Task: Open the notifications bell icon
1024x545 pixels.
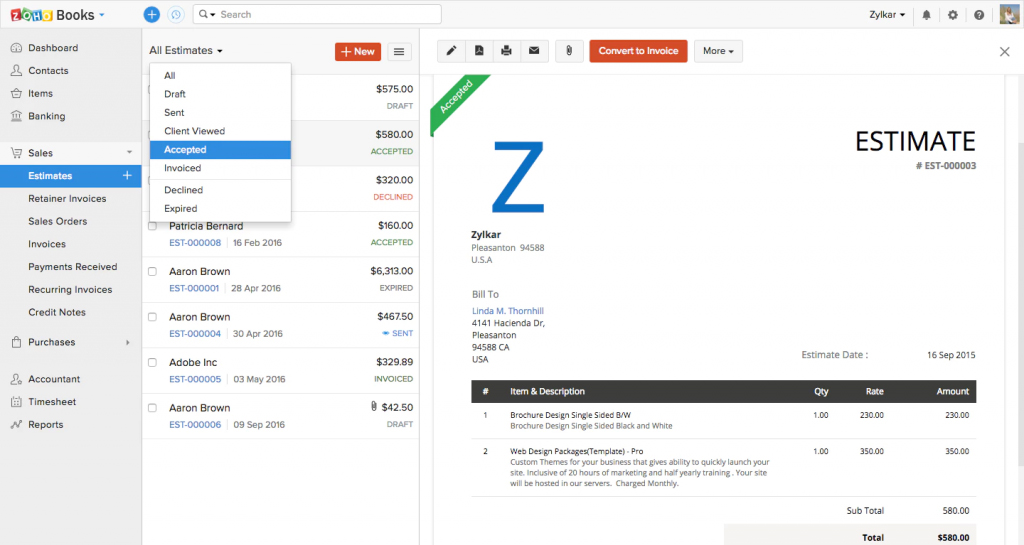Action: (927, 15)
